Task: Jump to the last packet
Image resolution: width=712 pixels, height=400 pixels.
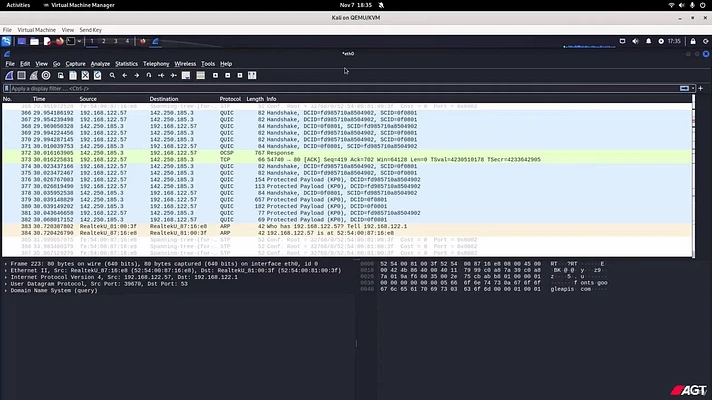Action: point(173,75)
